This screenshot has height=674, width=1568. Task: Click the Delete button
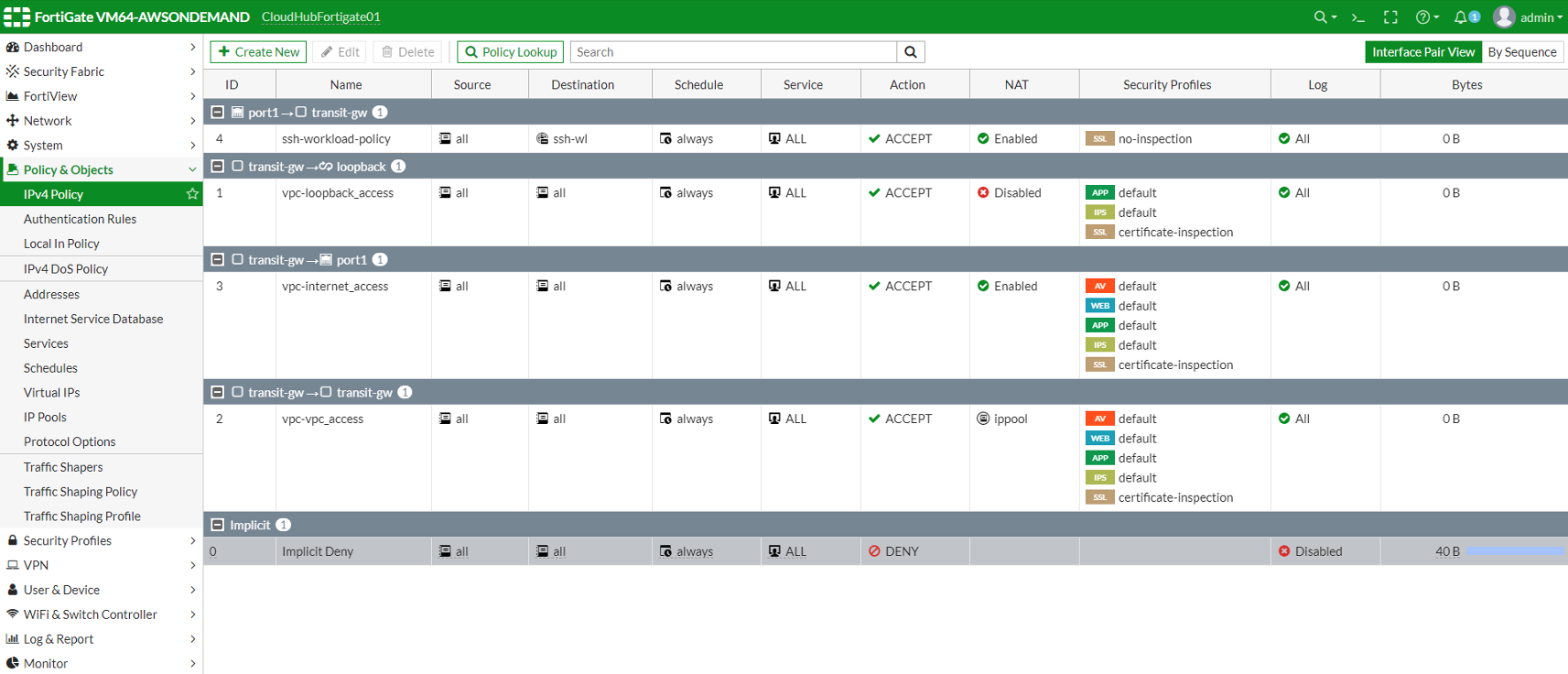tap(407, 52)
